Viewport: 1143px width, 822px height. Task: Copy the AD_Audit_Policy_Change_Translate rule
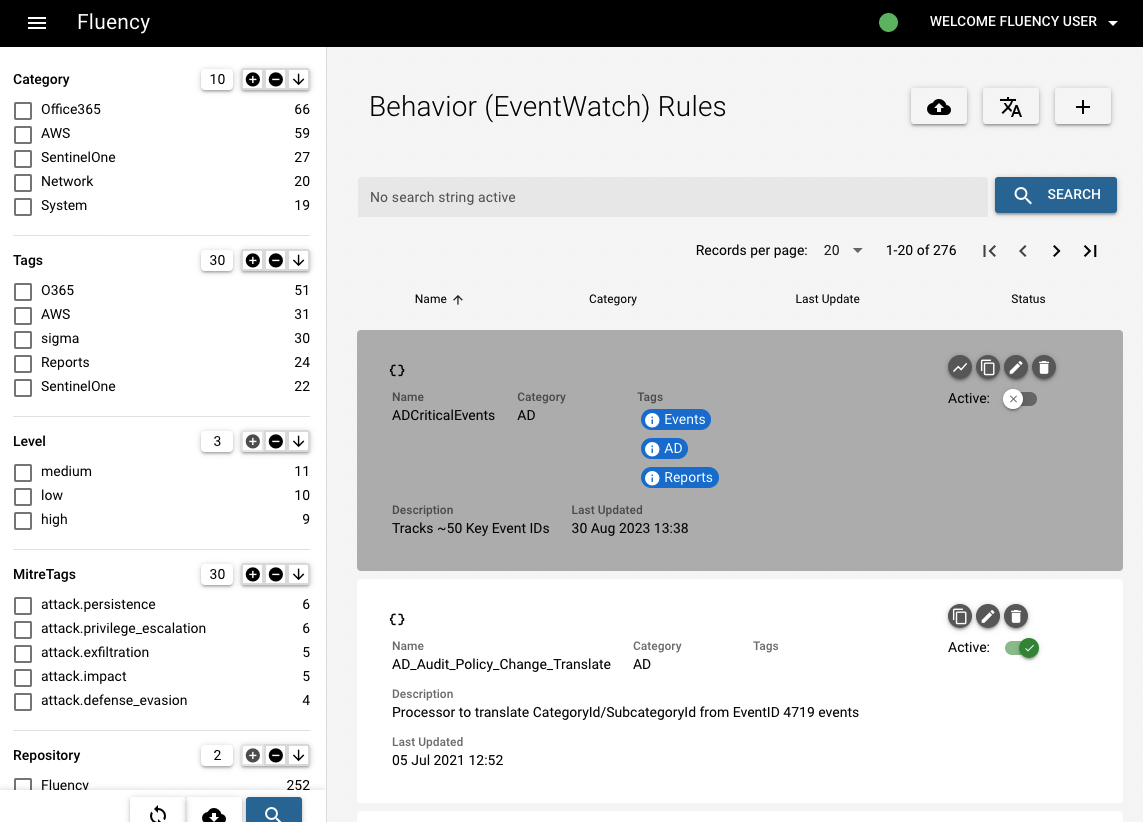[x=960, y=616]
